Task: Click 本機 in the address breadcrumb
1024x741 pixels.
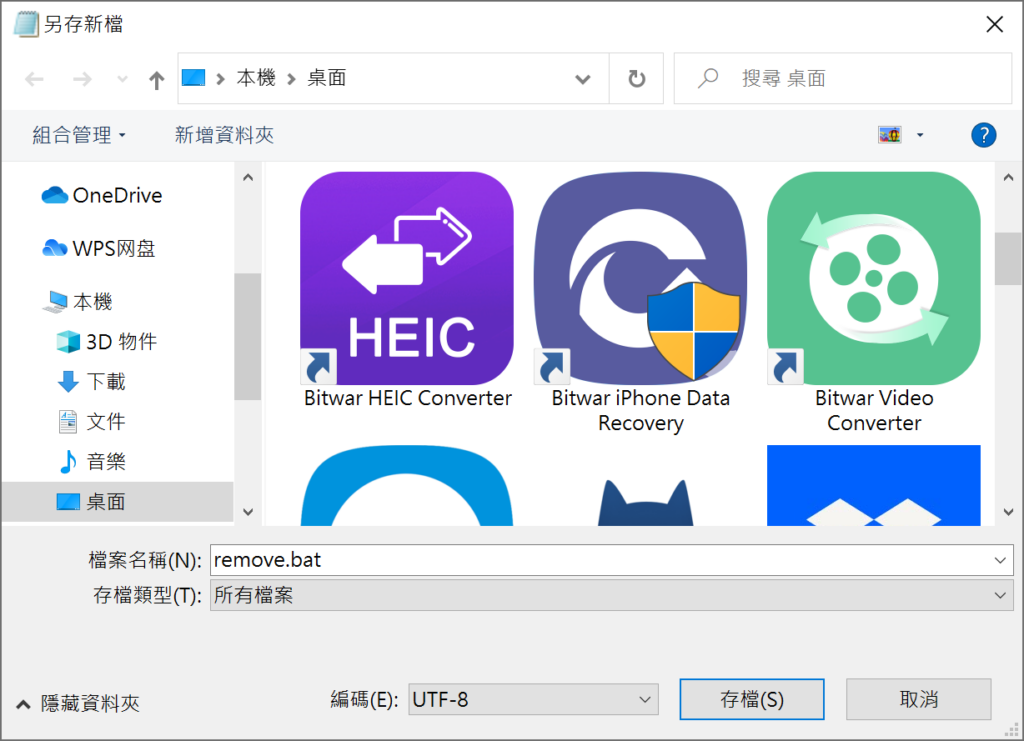Action: point(256,78)
